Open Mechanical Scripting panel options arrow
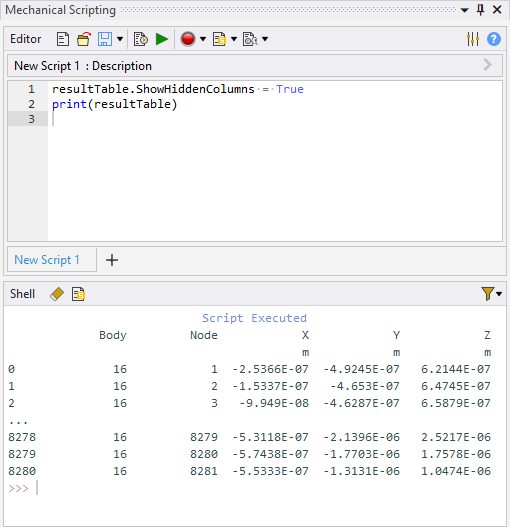Image resolution: width=510 pixels, height=527 pixels. 465,10
